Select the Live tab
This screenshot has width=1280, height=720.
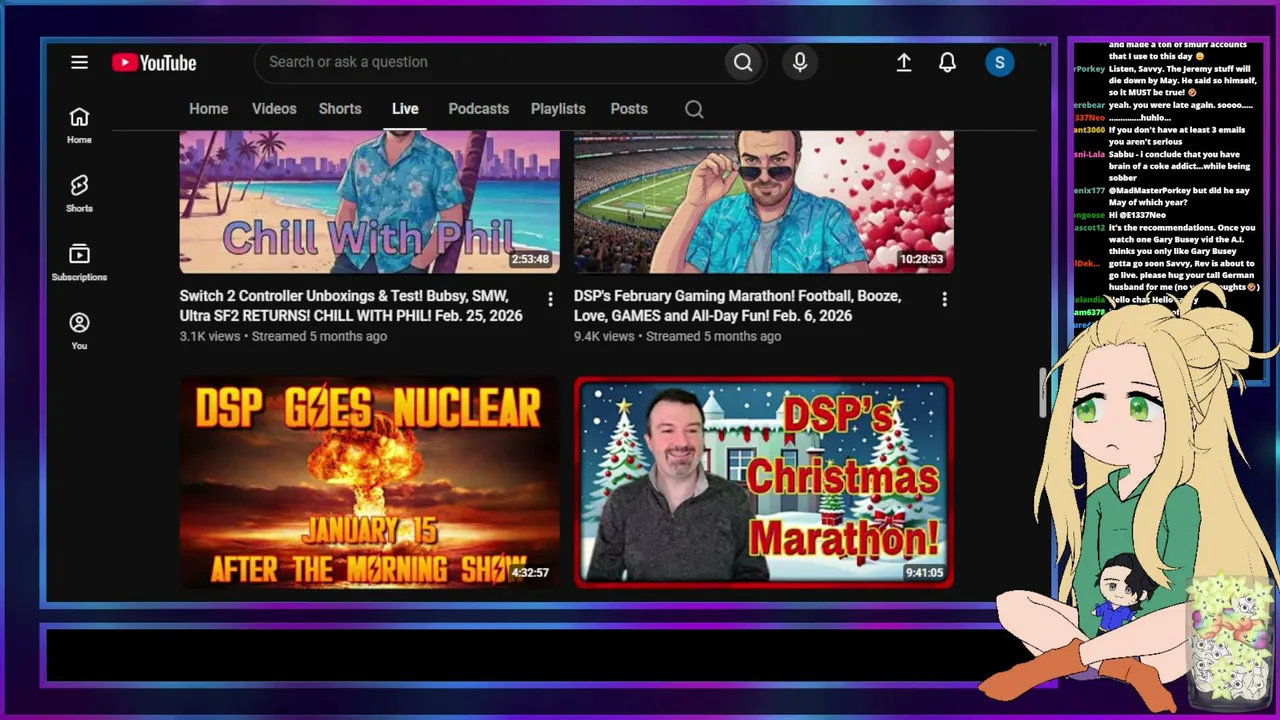(405, 109)
